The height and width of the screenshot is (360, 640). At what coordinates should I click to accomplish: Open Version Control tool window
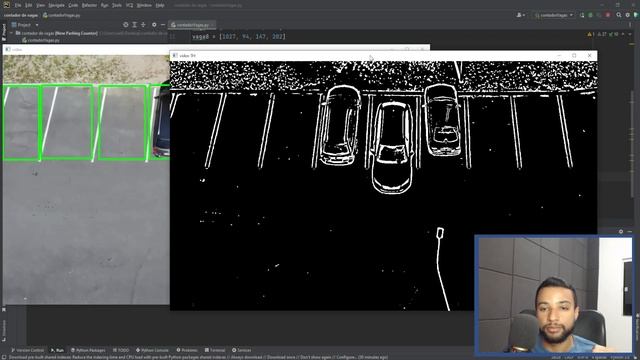click(27, 350)
